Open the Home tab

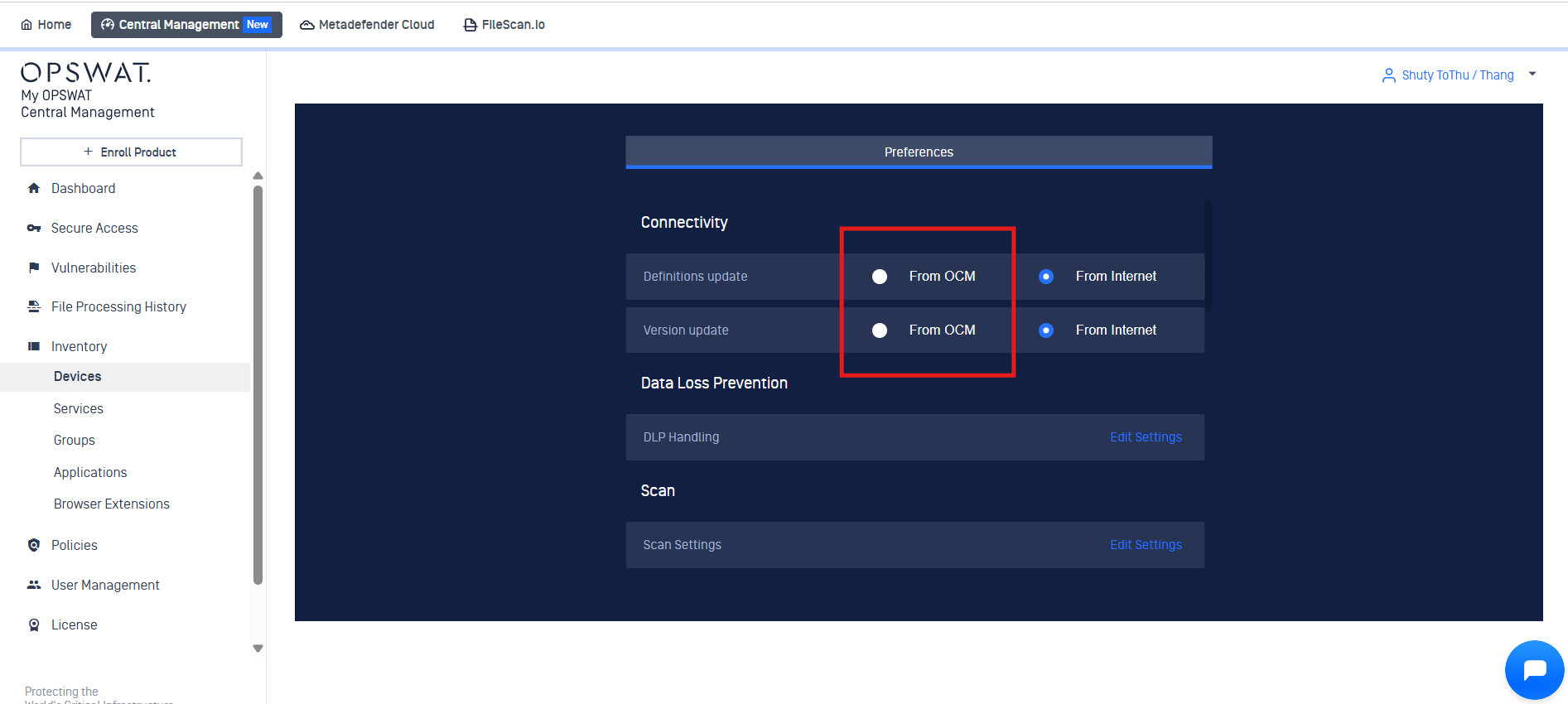46,25
